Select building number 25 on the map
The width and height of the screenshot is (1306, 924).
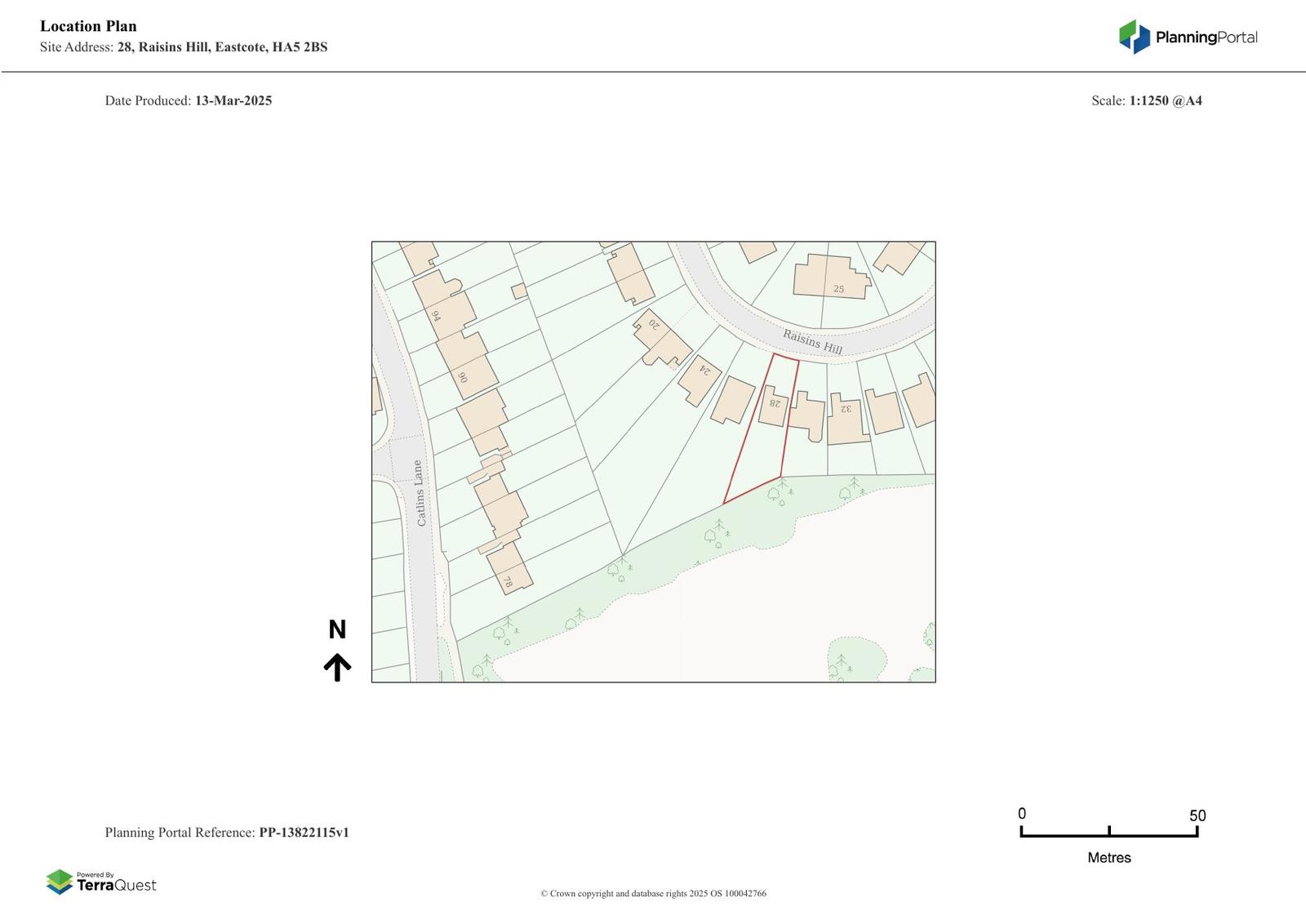pyautogui.click(x=828, y=278)
